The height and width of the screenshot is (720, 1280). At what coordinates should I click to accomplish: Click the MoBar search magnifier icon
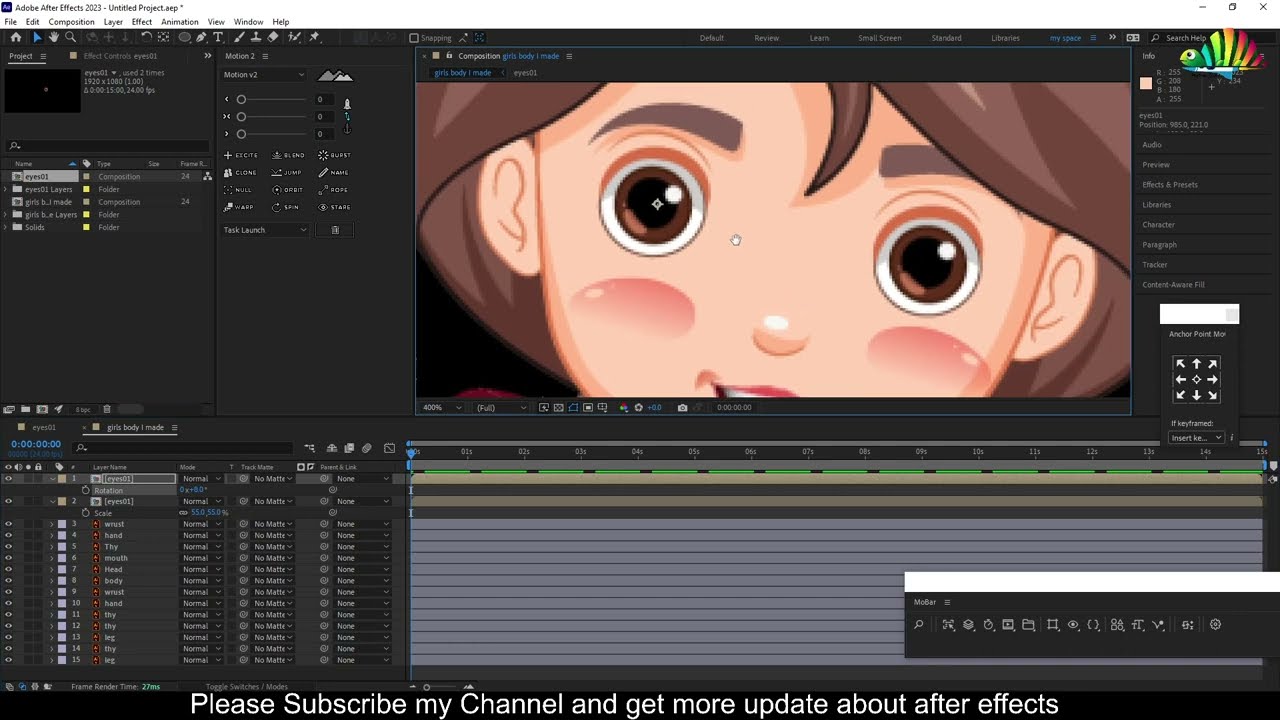pos(918,625)
